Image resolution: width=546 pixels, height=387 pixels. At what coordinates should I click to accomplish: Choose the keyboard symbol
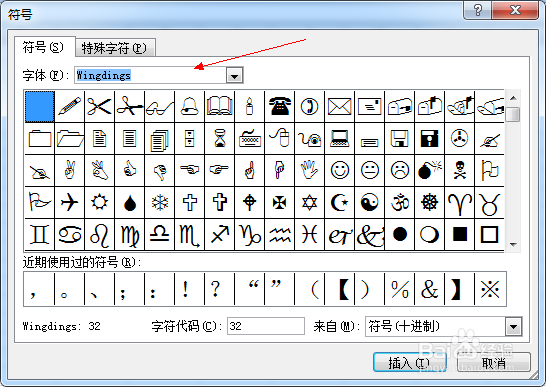(x=249, y=138)
